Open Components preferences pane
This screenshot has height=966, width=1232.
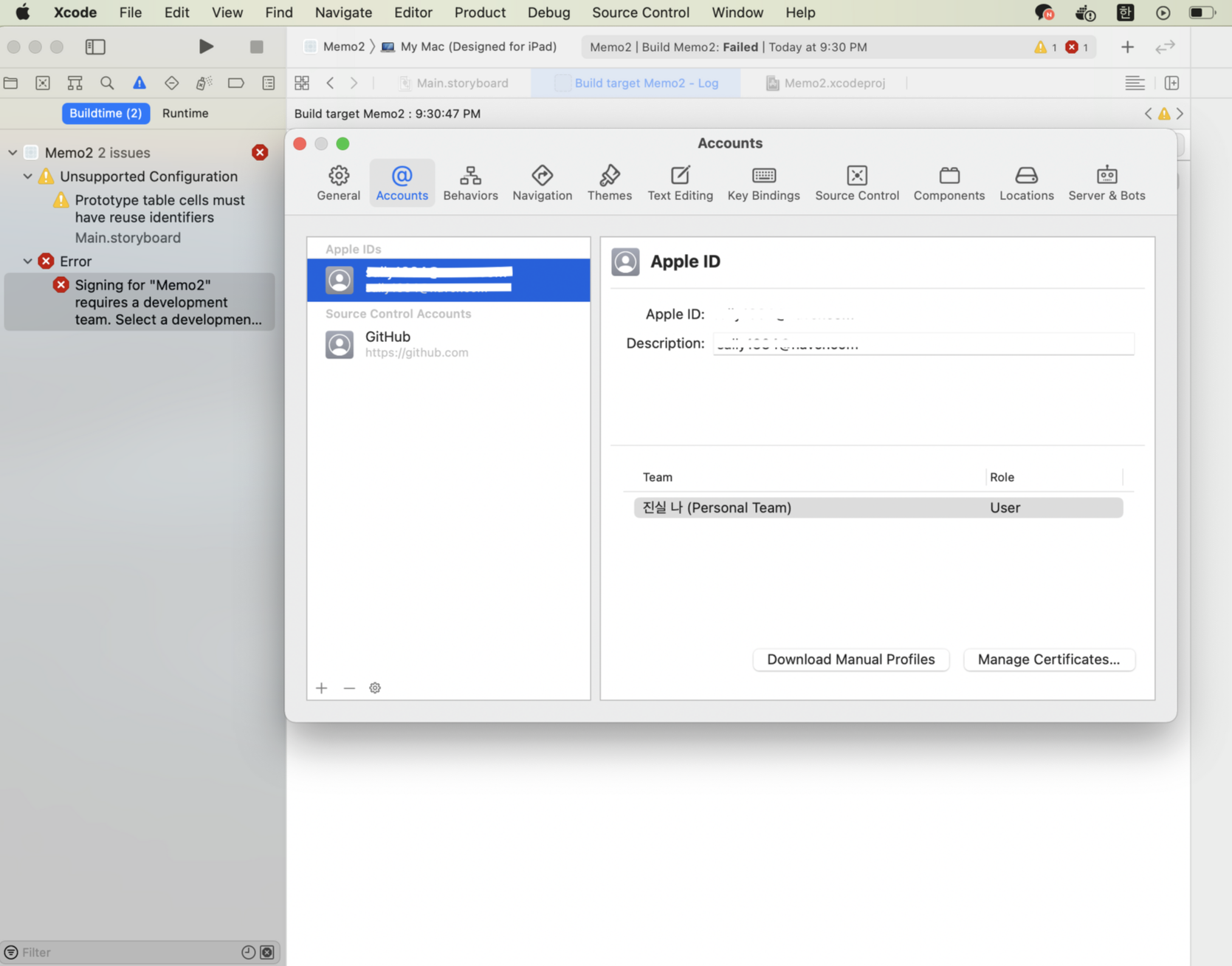point(949,182)
